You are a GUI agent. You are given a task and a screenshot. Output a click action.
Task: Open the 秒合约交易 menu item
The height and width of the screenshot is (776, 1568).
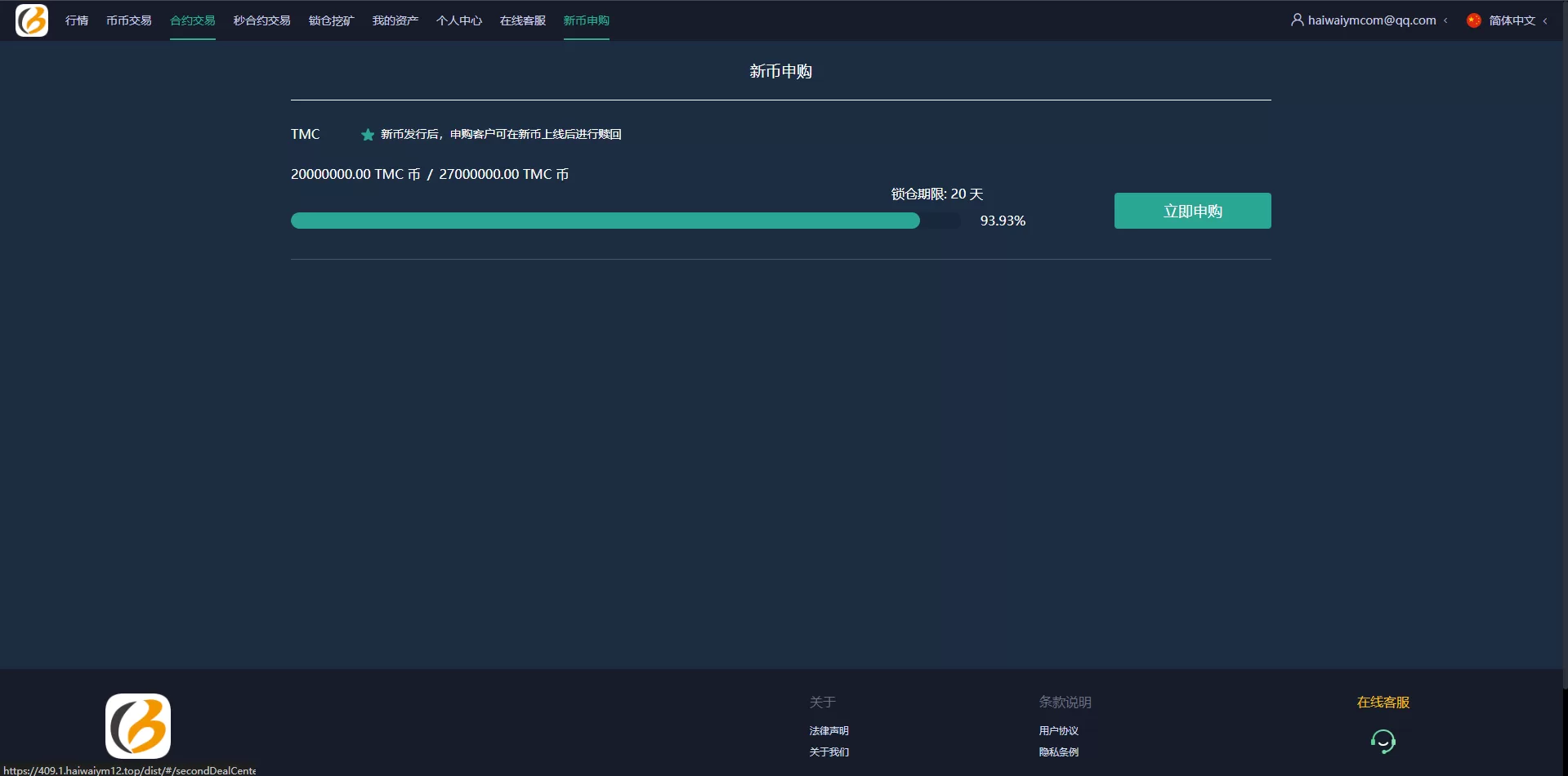pos(261,20)
